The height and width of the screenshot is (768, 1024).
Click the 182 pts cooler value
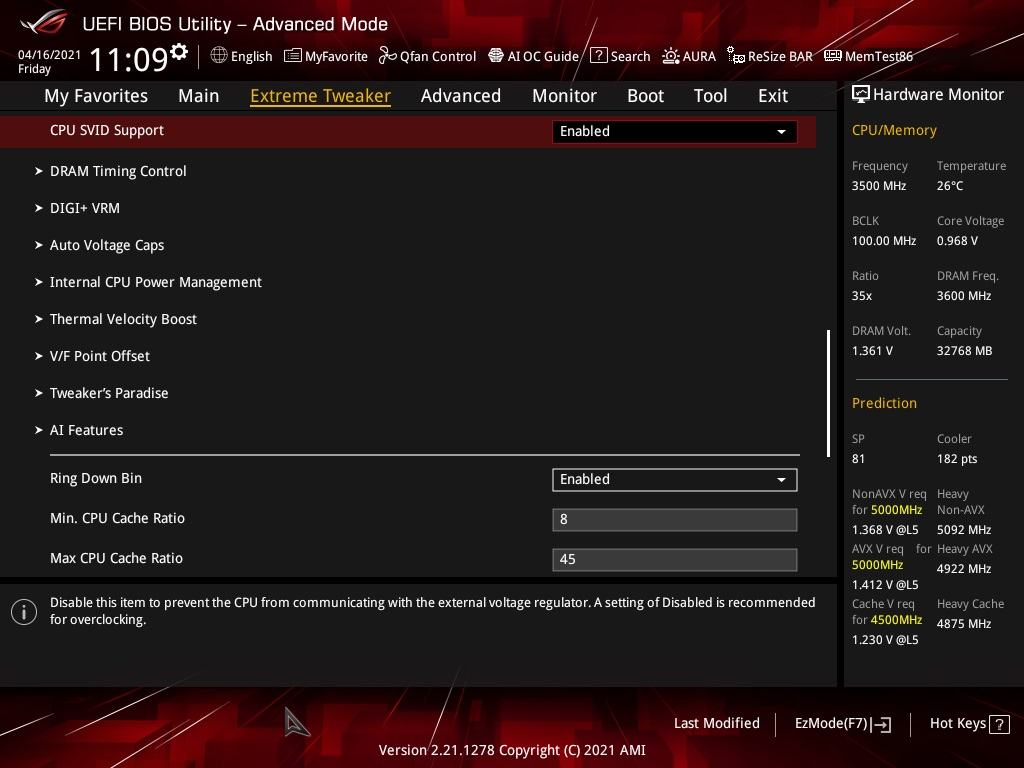coord(957,459)
